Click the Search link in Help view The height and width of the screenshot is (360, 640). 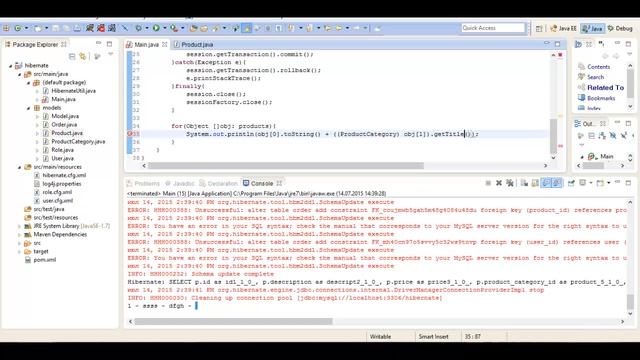click(x=596, y=77)
